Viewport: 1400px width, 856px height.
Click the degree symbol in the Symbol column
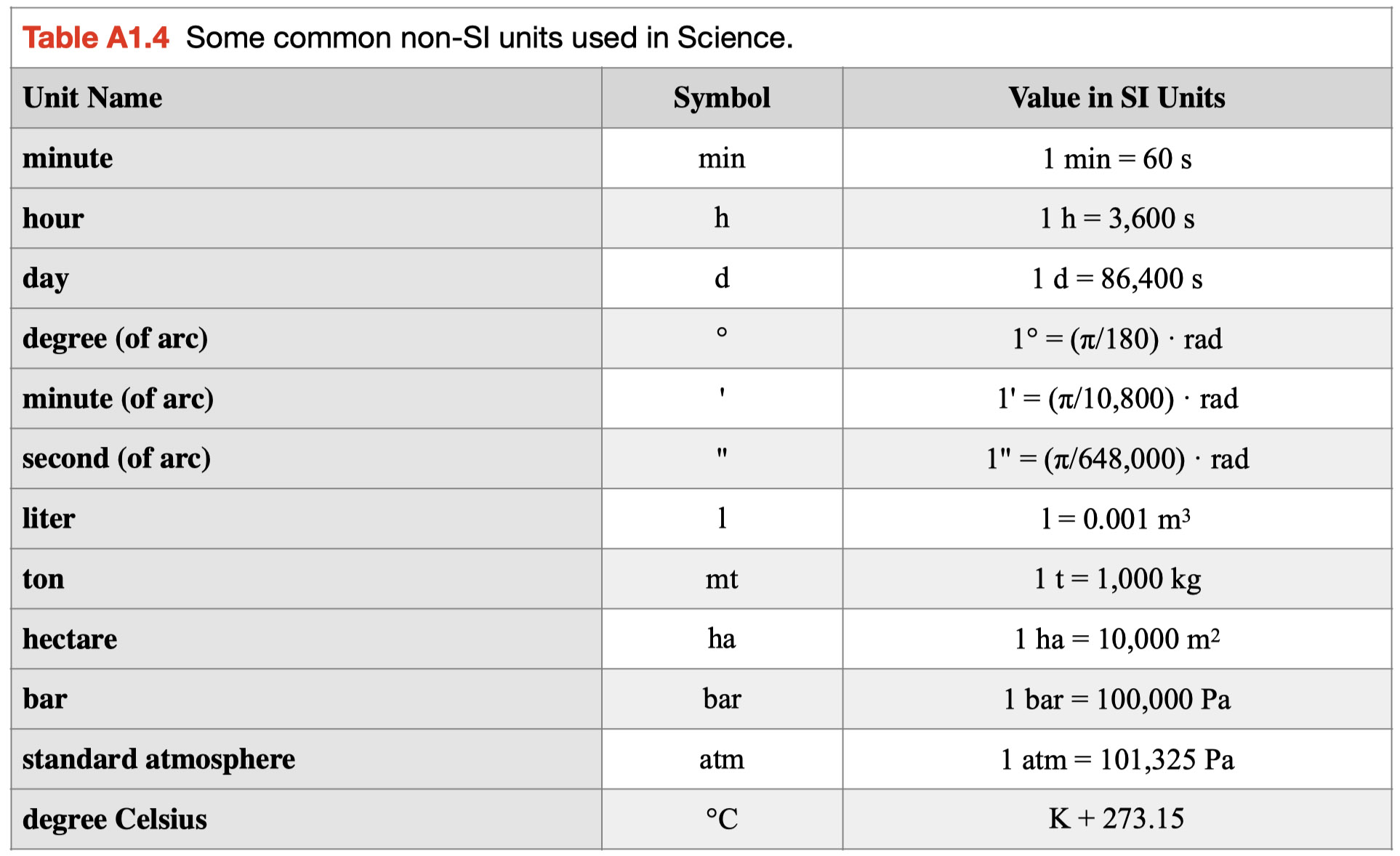[721, 334]
